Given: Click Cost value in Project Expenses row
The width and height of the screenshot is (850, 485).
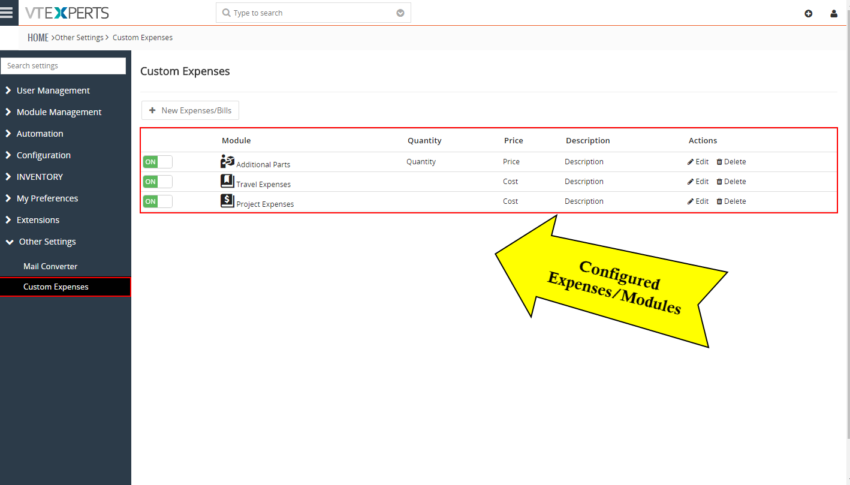Looking at the screenshot, I should coord(510,201).
